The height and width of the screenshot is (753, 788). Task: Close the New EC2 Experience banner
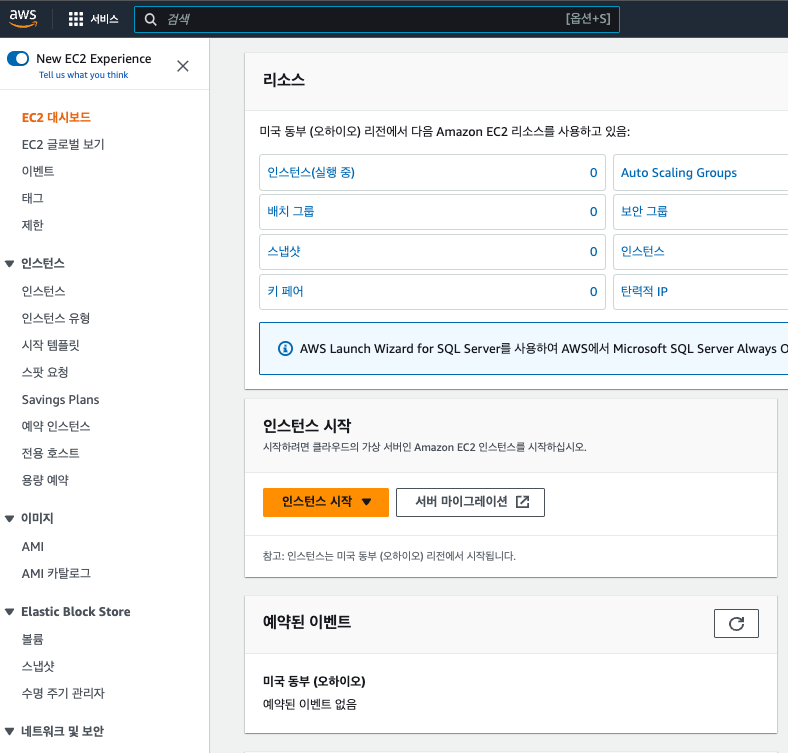(183, 66)
